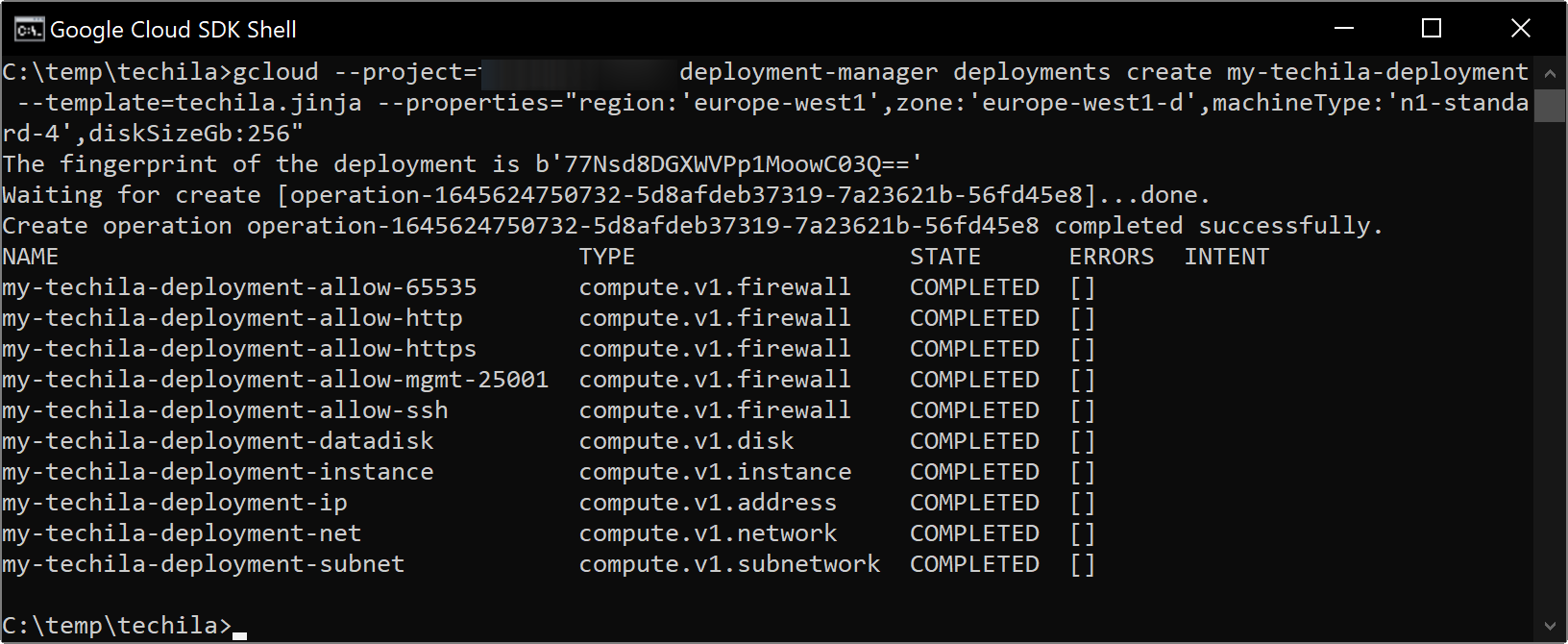Viewport: 1568px width, 644px height.
Task: Click the vertical scrollbar thumb
Action: point(1549,106)
